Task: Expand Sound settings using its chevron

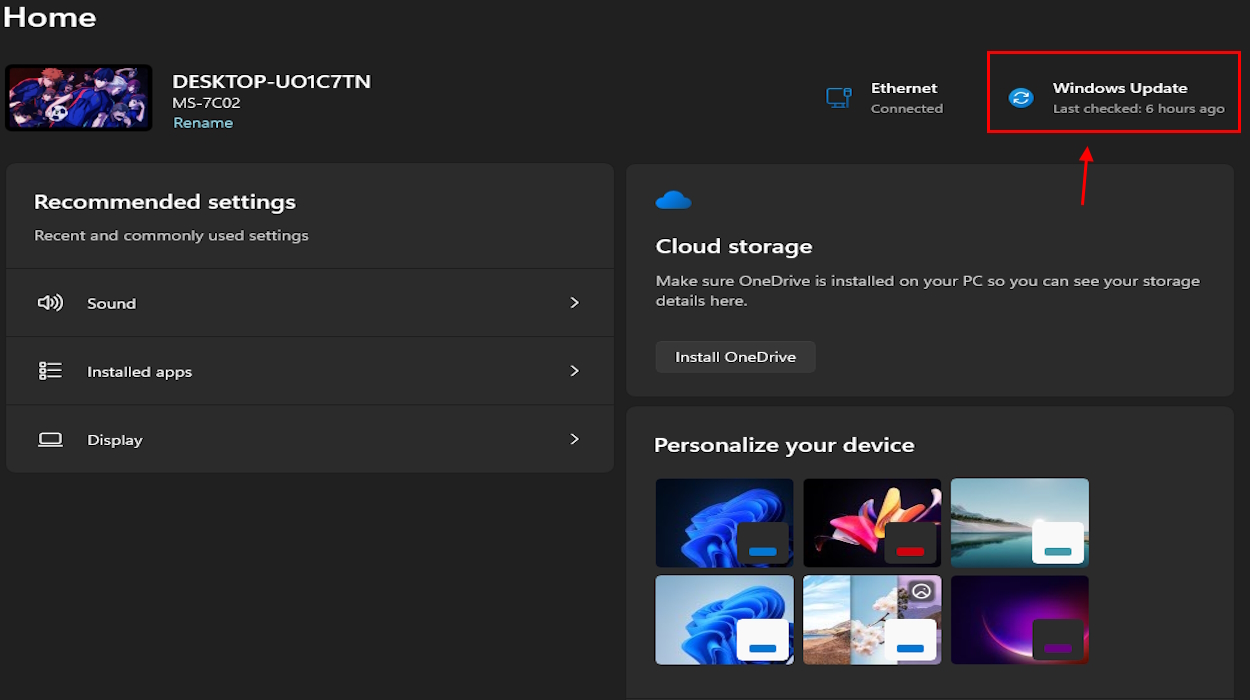Action: click(x=574, y=303)
